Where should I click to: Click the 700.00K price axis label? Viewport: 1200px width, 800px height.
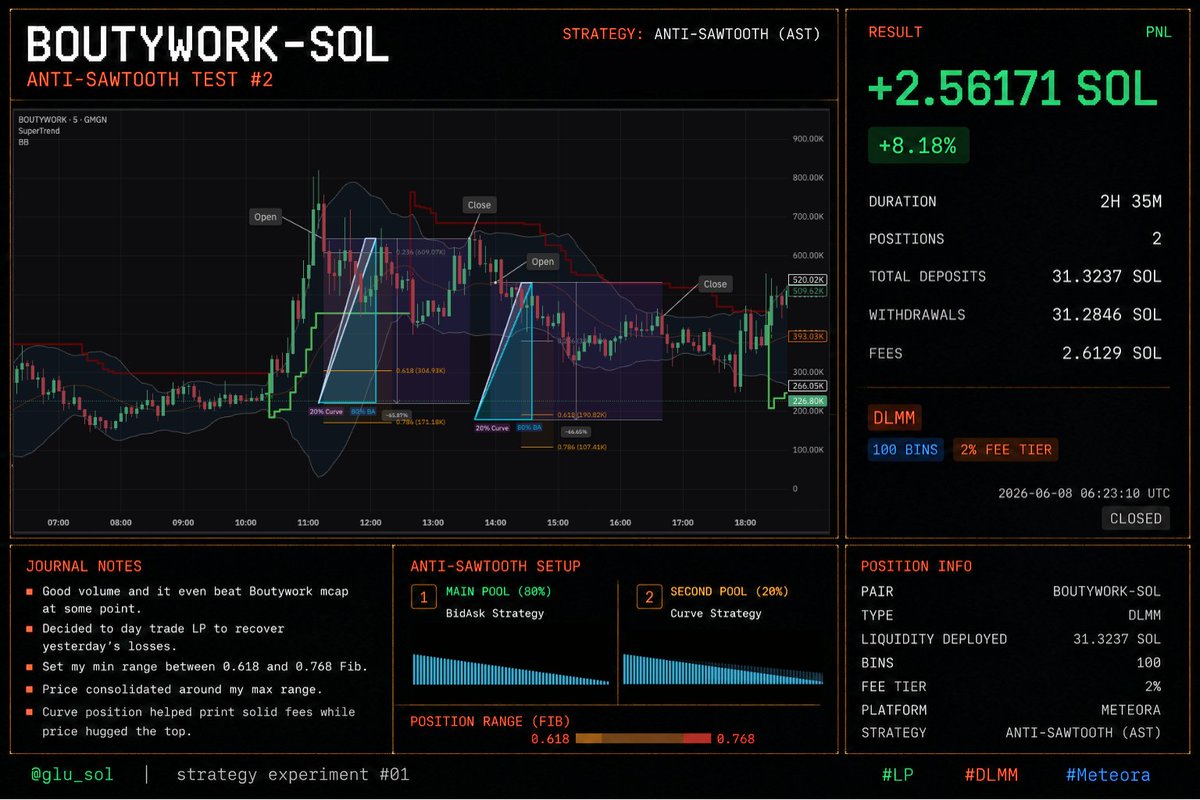809,217
